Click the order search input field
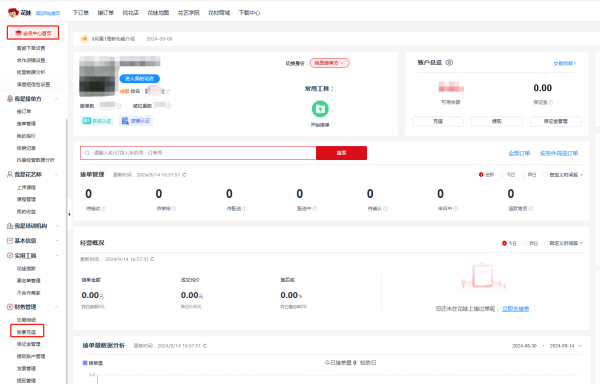The width and height of the screenshot is (600, 384). (x=198, y=153)
